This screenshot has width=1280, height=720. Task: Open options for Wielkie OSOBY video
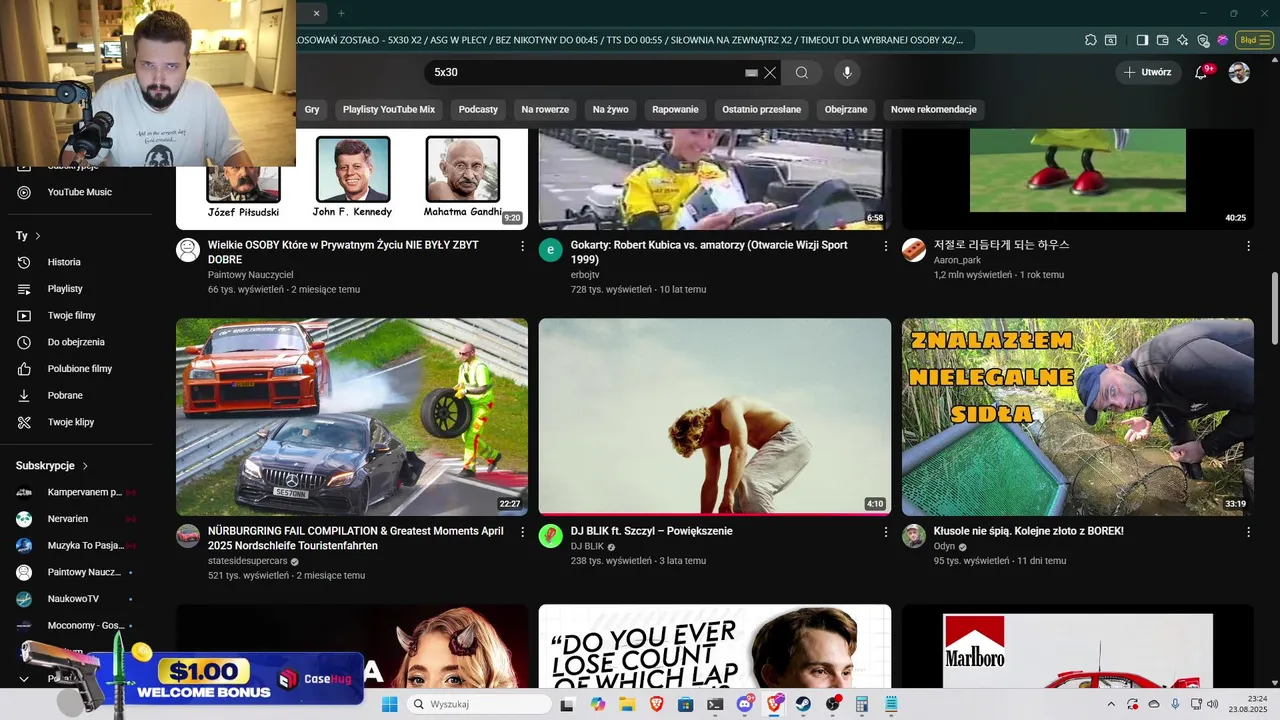tap(522, 246)
